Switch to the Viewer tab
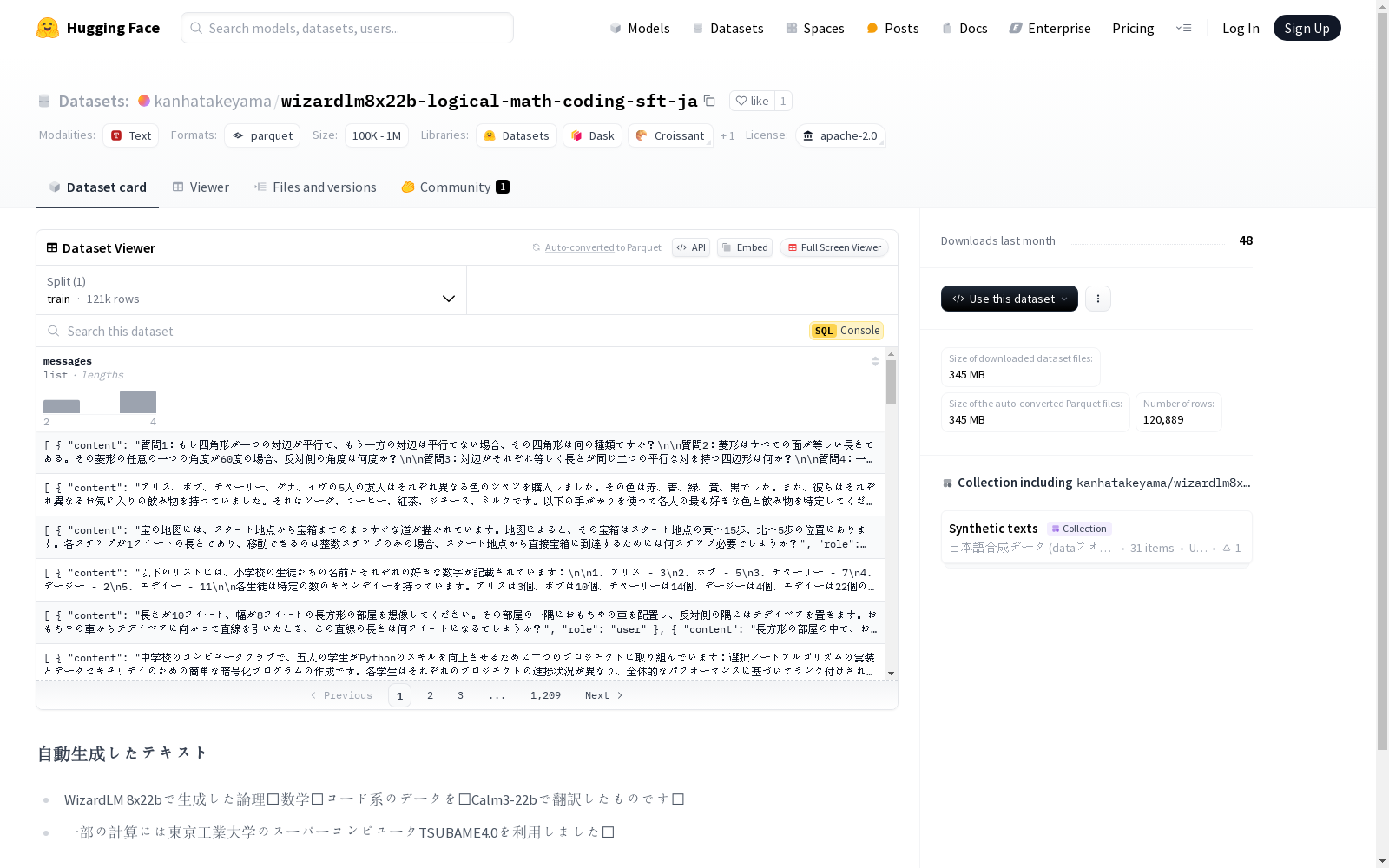This screenshot has width=1389, height=868. pyautogui.click(x=201, y=187)
